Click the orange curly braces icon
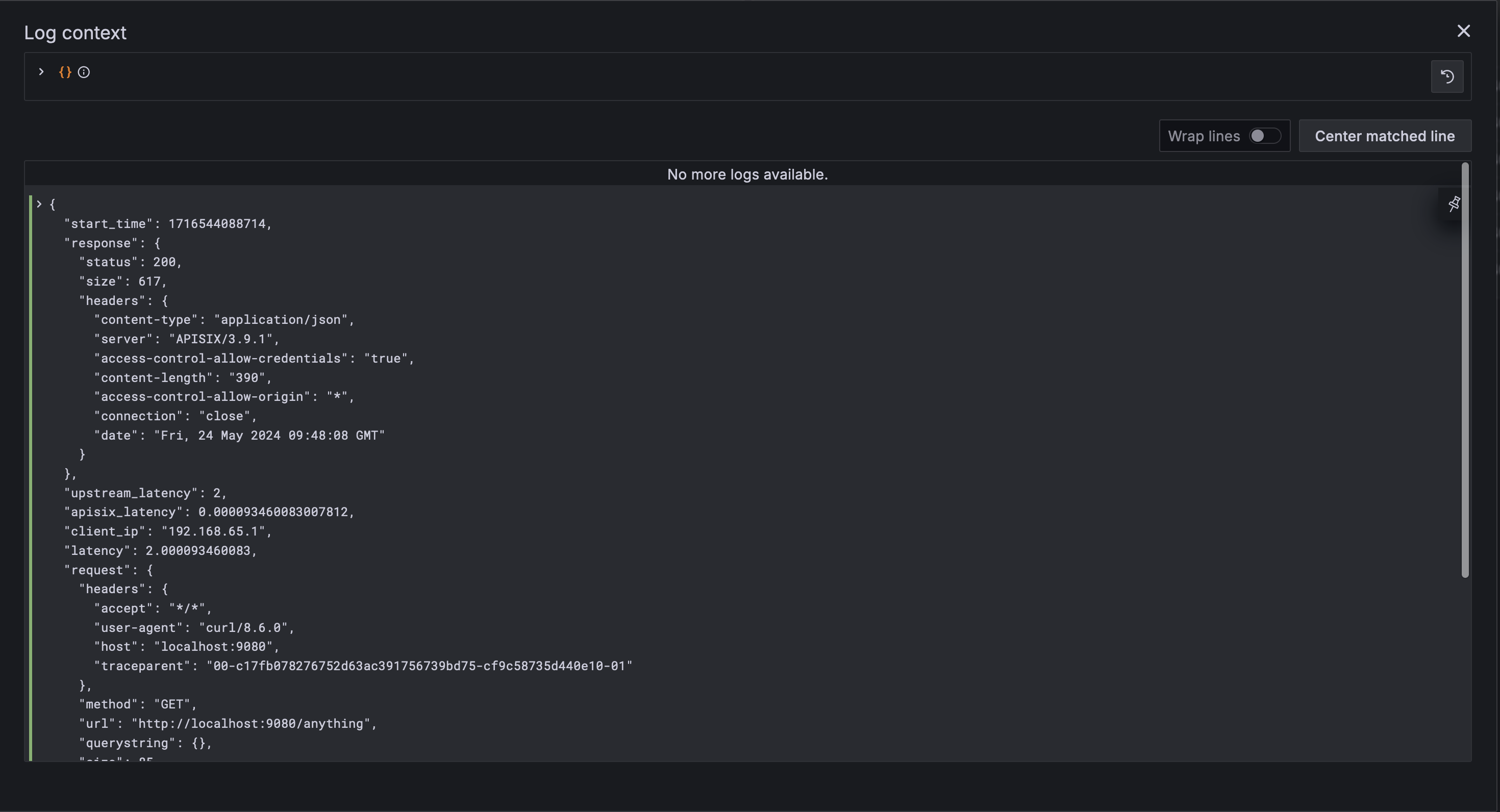The height and width of the screenshot is (812, 1500). point(65,72)
